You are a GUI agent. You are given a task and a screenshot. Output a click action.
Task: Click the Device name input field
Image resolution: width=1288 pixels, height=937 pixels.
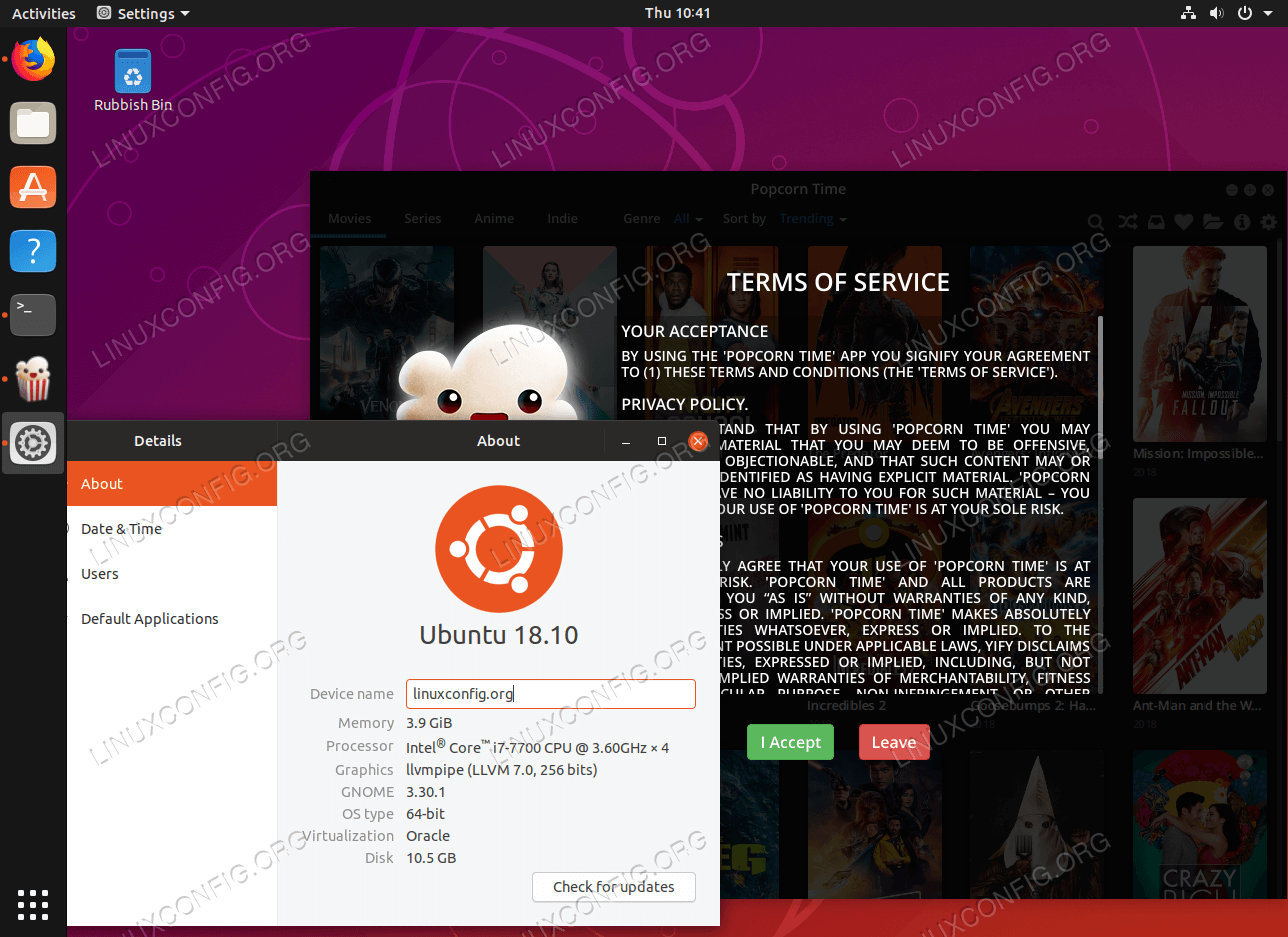click(551, 694)
